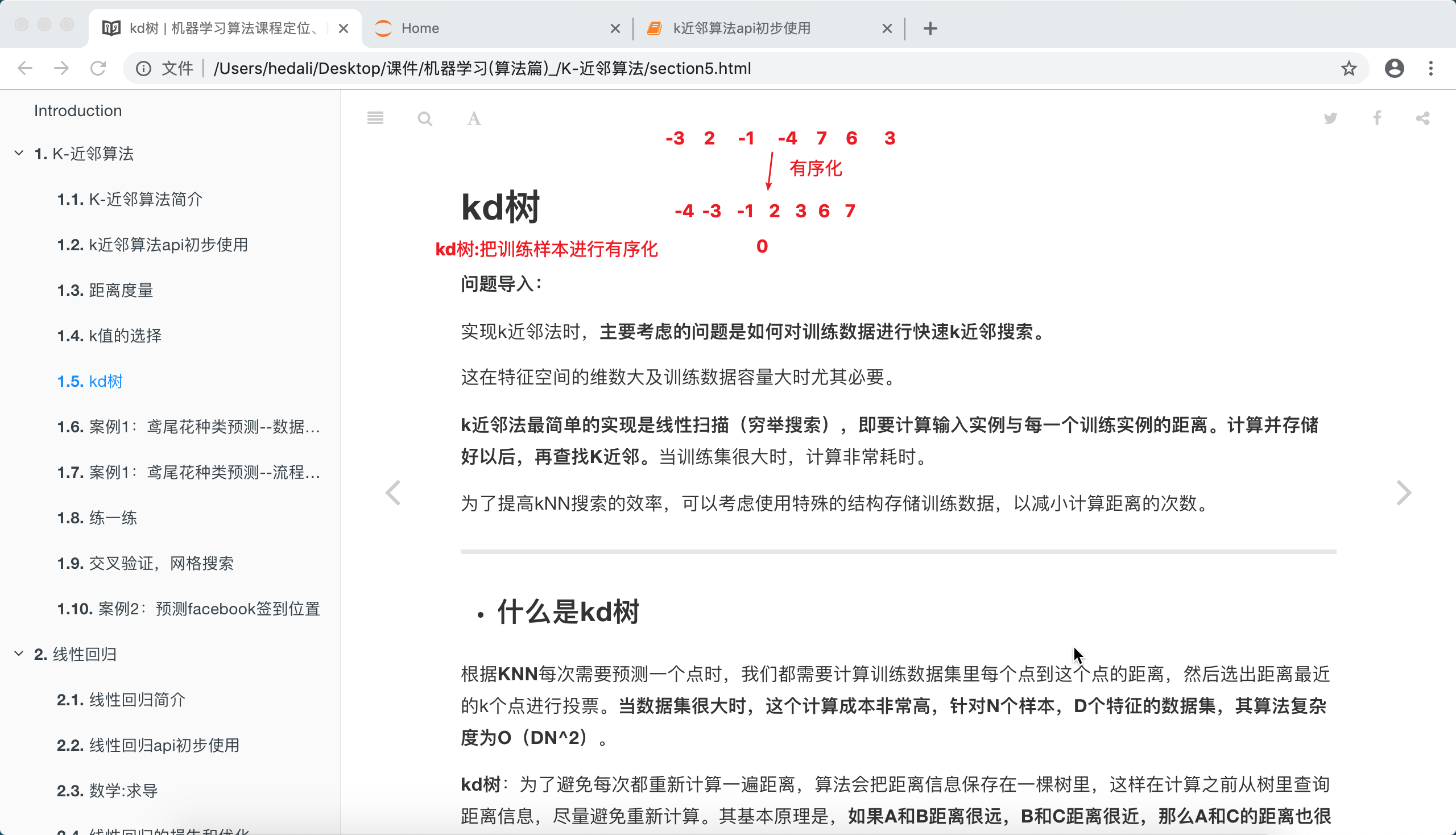Open the share options icon
Screen dimensions: 1456x835
[x=1423, y=119]
